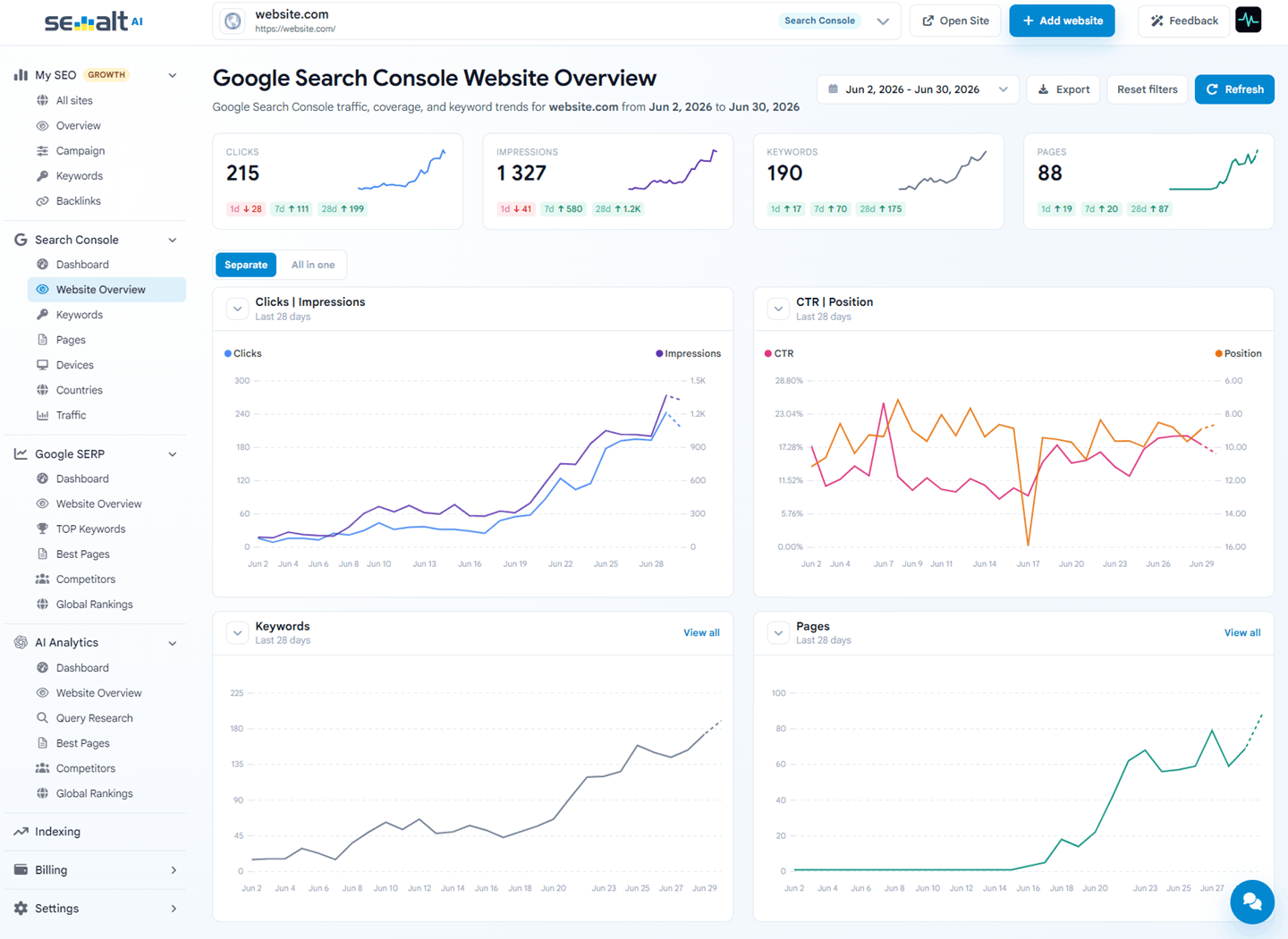Click the calendar icon in date range
The height and width of the screenshot is (939, 1288).
tap(833, 89)
